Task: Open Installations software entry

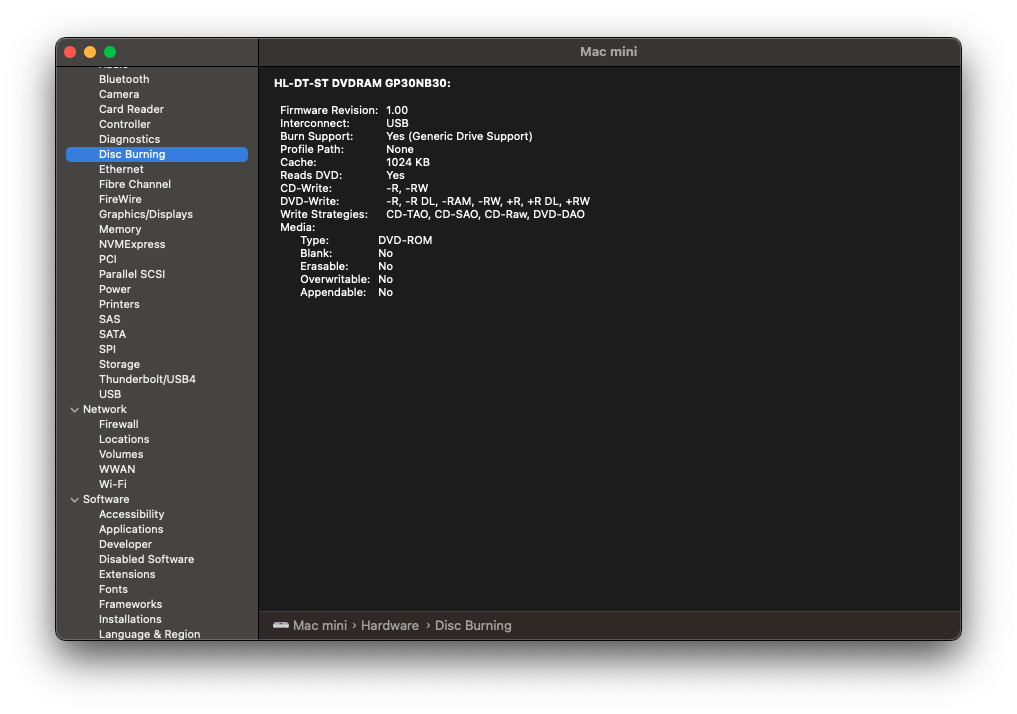Action: 130,619
